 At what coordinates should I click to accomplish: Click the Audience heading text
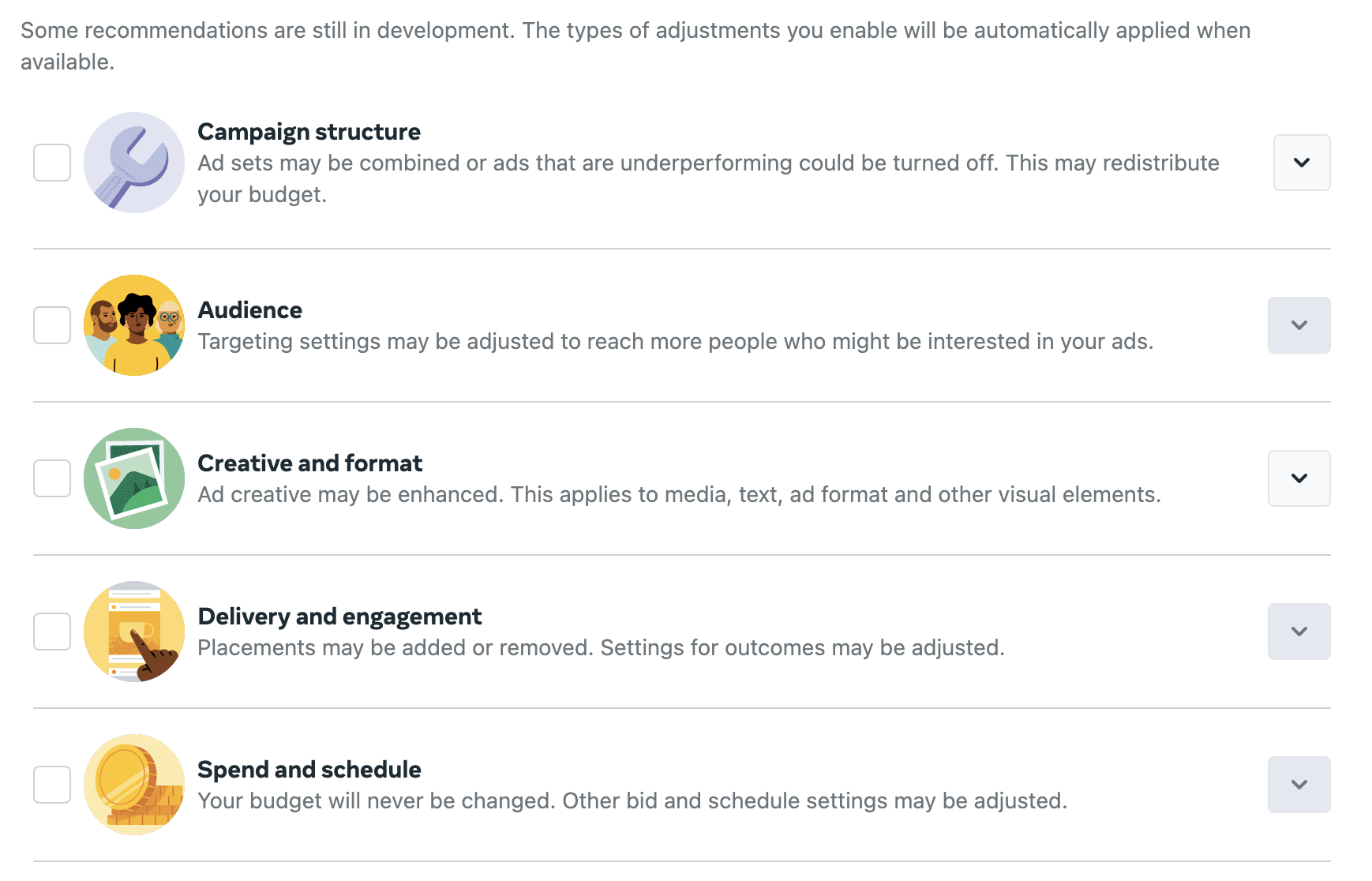tap(249, 310)
